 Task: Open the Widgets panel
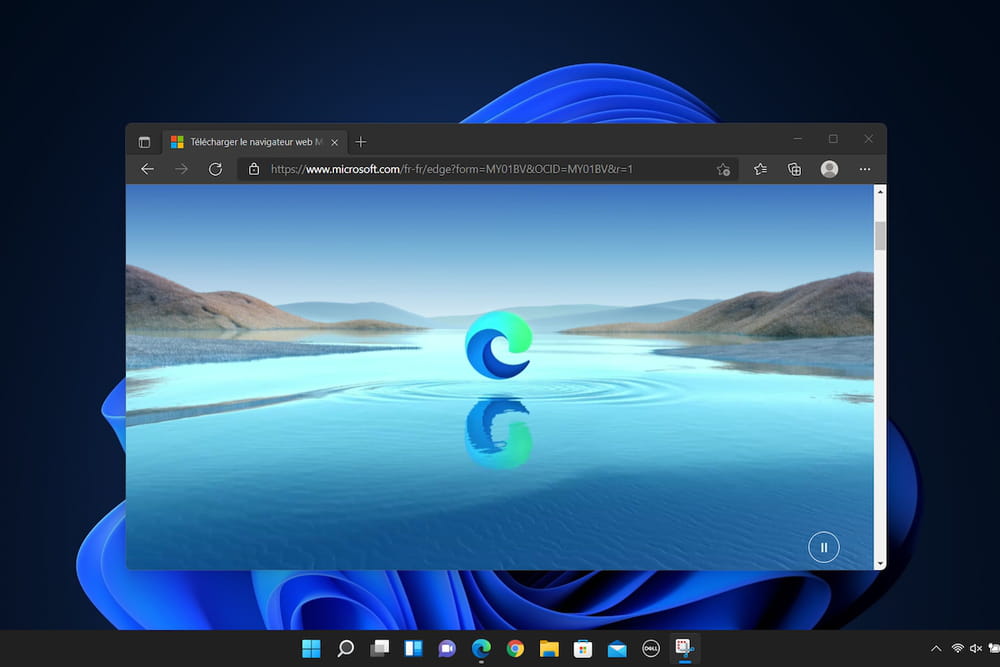413,649
